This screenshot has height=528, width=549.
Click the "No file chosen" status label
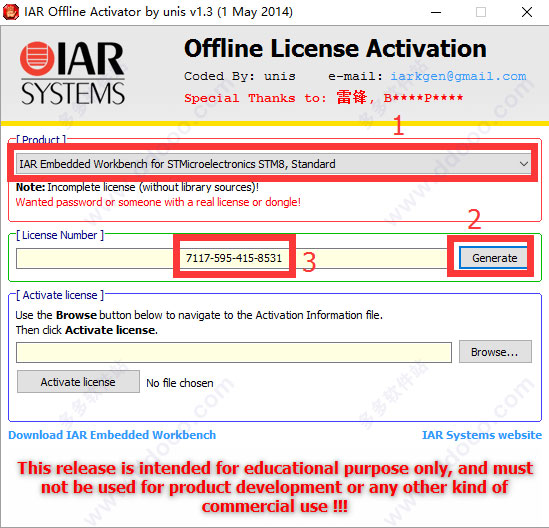pos(180,383)
